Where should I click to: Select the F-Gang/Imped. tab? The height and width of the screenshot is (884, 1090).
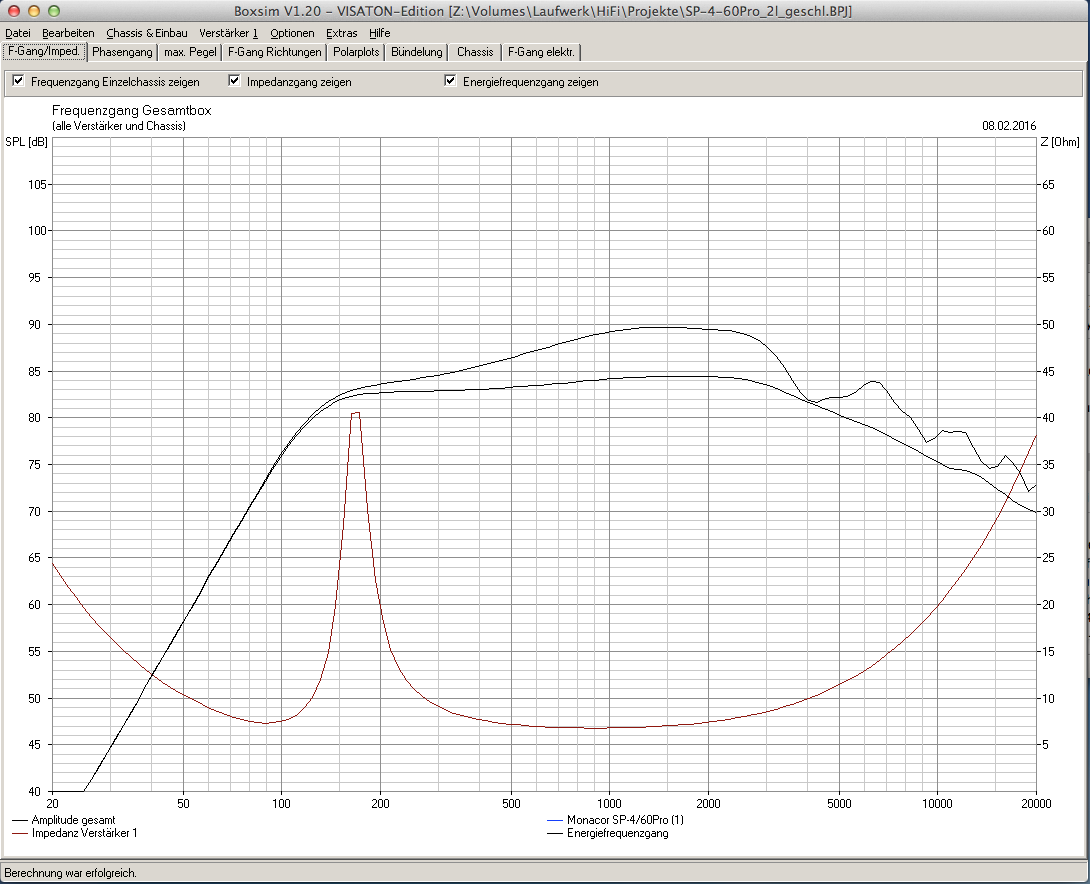[44, 51]
